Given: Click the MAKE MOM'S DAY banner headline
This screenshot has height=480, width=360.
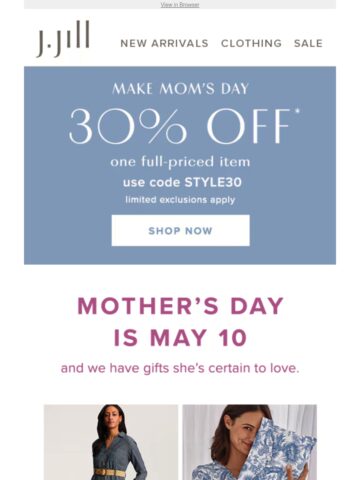Looking at the screenshot, I should (180, 89).
